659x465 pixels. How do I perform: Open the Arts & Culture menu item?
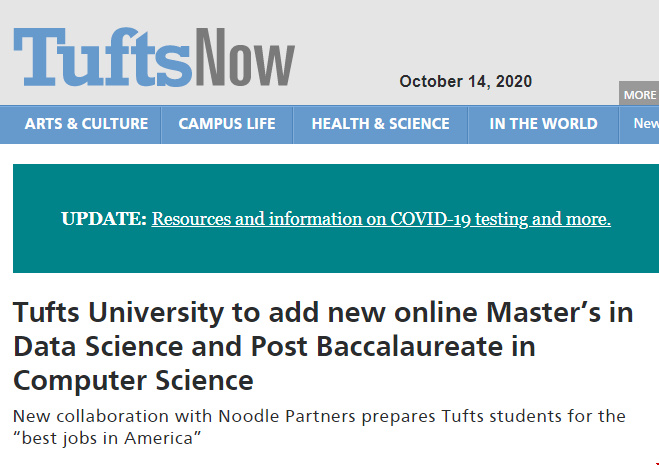pyautogui.click(x=86, y=124)
